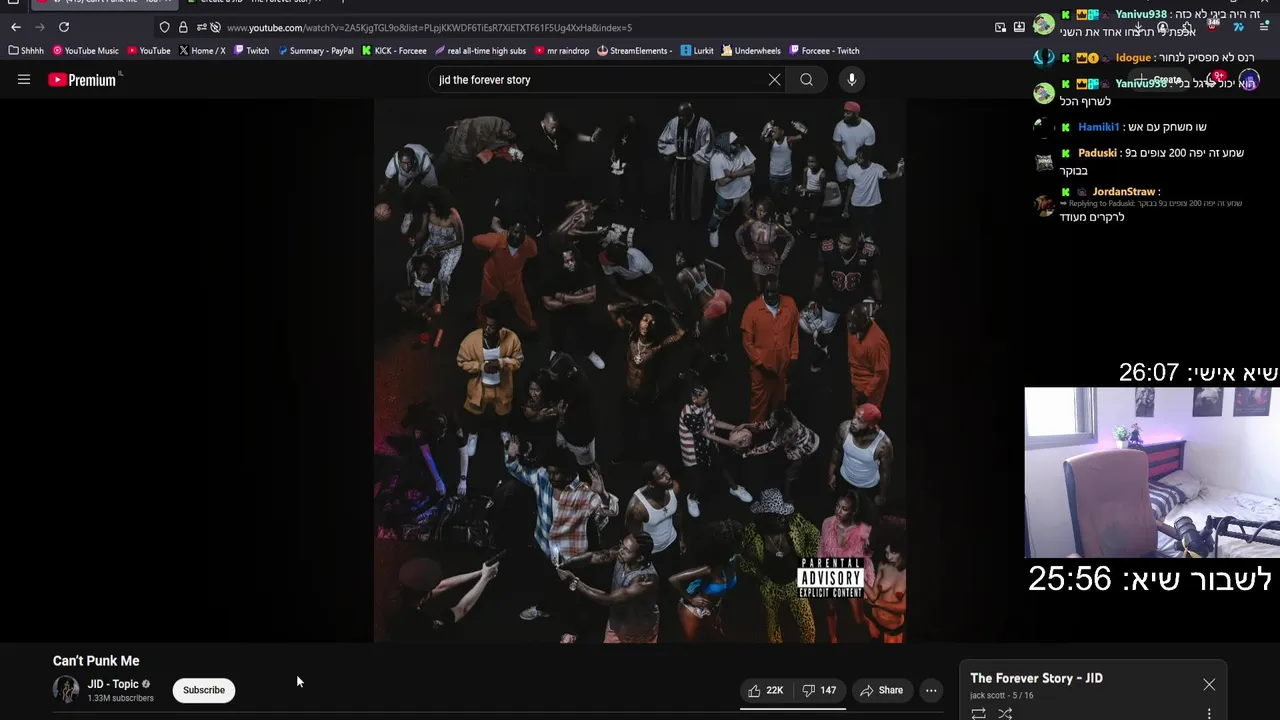The height and width of the screenshot is (720, 1280).
Task: Click the YouTube Premium logo
Action: [x=84, y=80]
